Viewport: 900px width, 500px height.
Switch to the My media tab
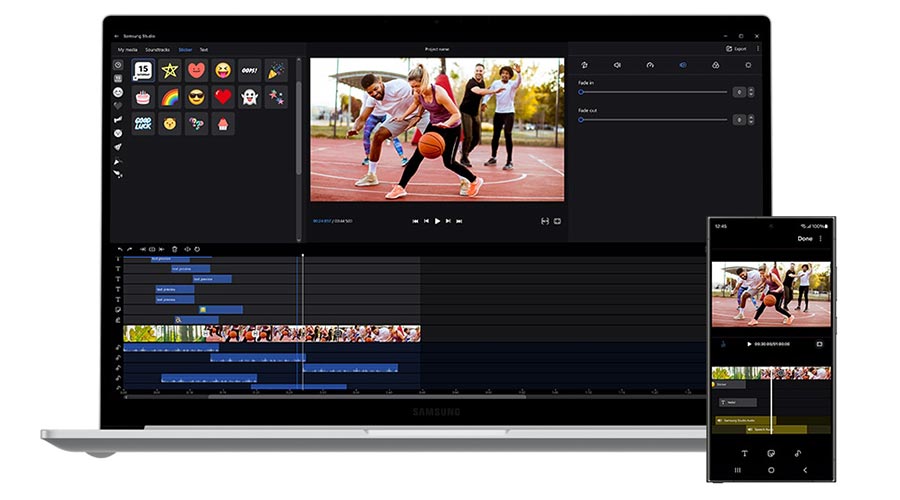[x=127, y=50]
